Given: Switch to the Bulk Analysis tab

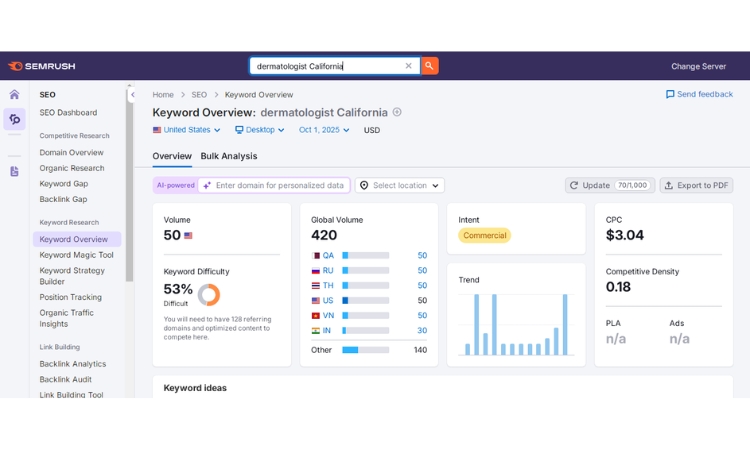Looking at the screenshot, I should click(x=229, y=156).
